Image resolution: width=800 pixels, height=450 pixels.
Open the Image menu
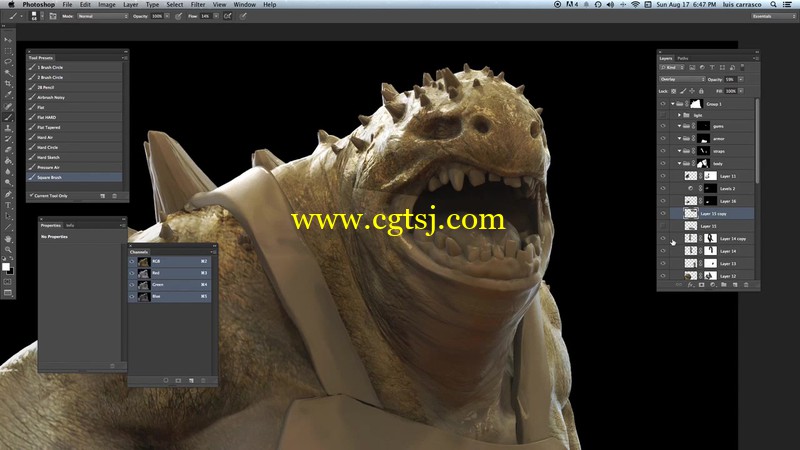107,5
